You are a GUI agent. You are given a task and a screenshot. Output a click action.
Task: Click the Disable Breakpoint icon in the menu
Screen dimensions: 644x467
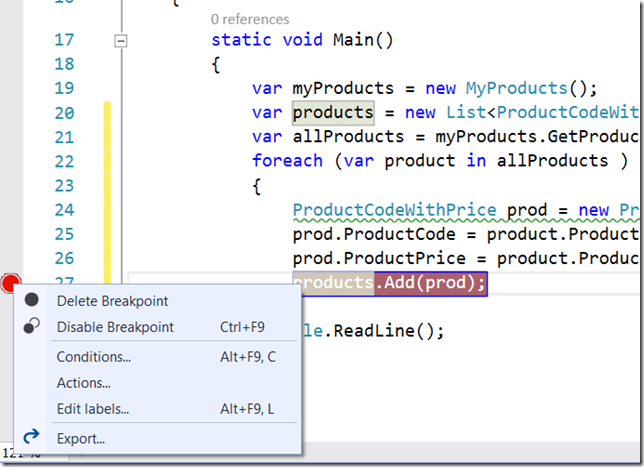32,327
